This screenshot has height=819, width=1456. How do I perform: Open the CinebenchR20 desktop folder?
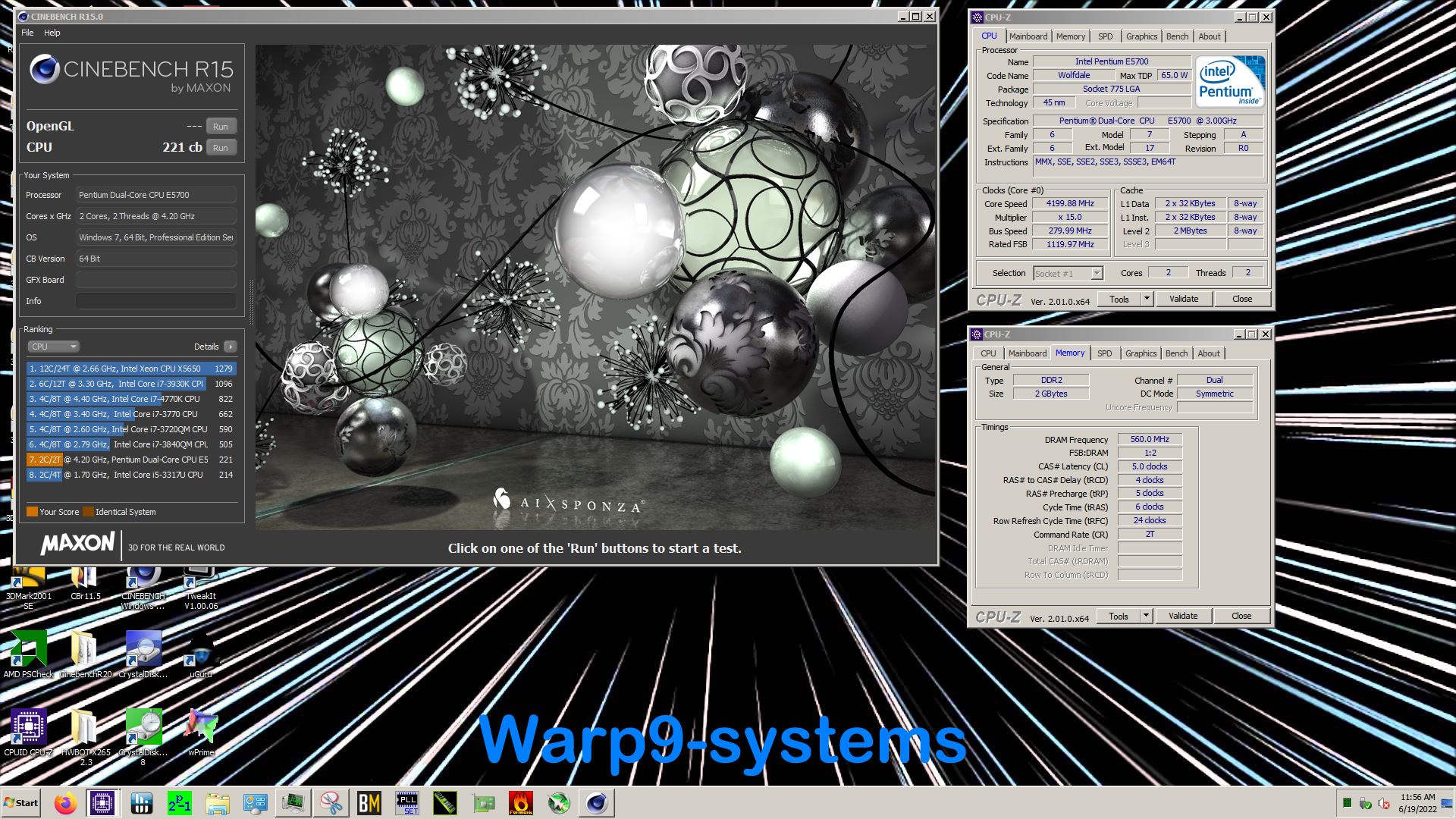85,654
